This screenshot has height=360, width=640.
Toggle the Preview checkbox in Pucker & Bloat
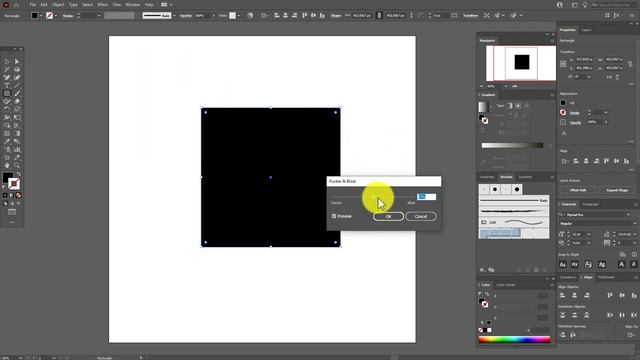(x=334, y=216)
